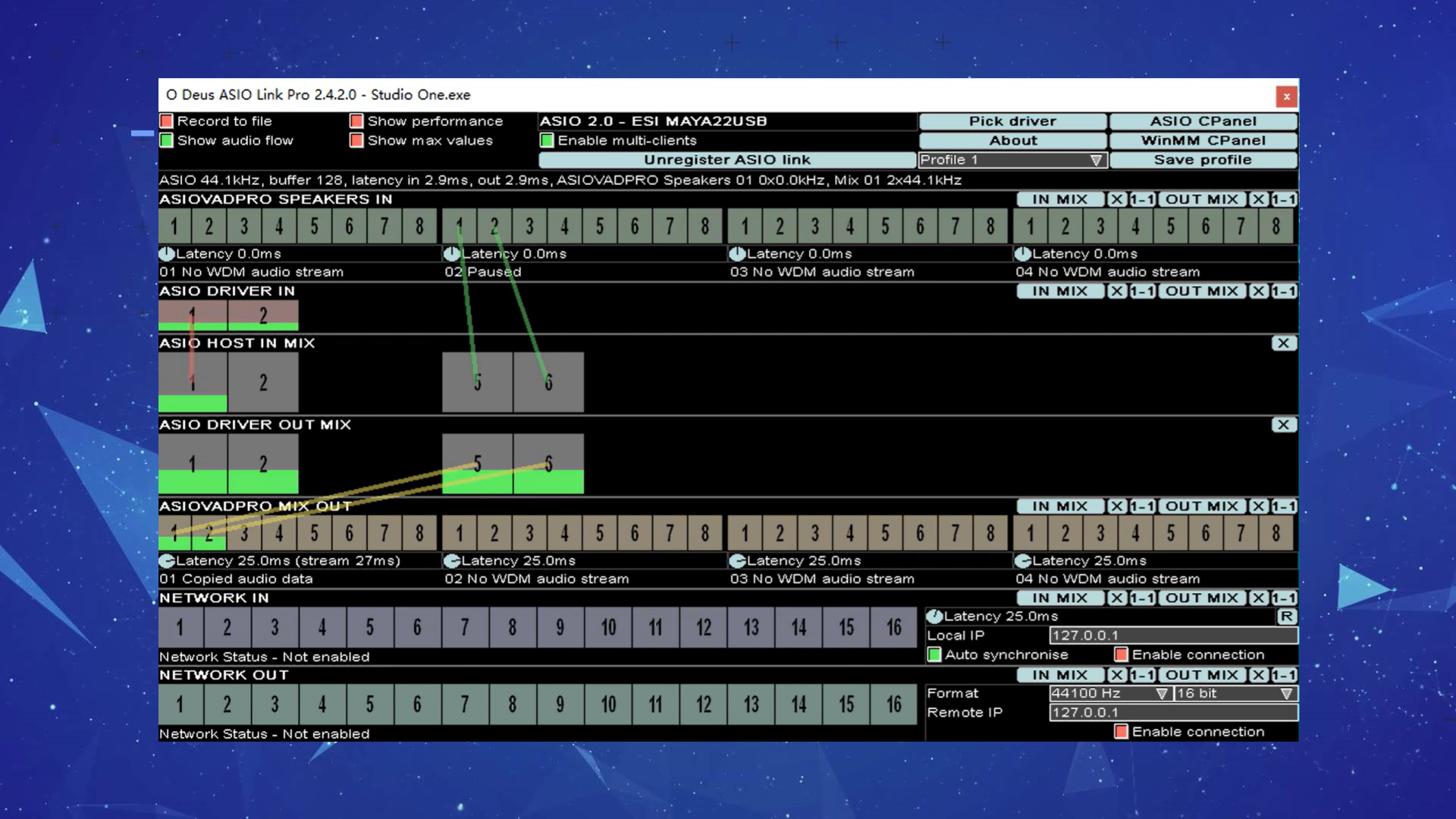Screen dimensions: 1456x819
Task: Toggle Enable multi-clients checkbox
Action: click(x=547, y=140)
